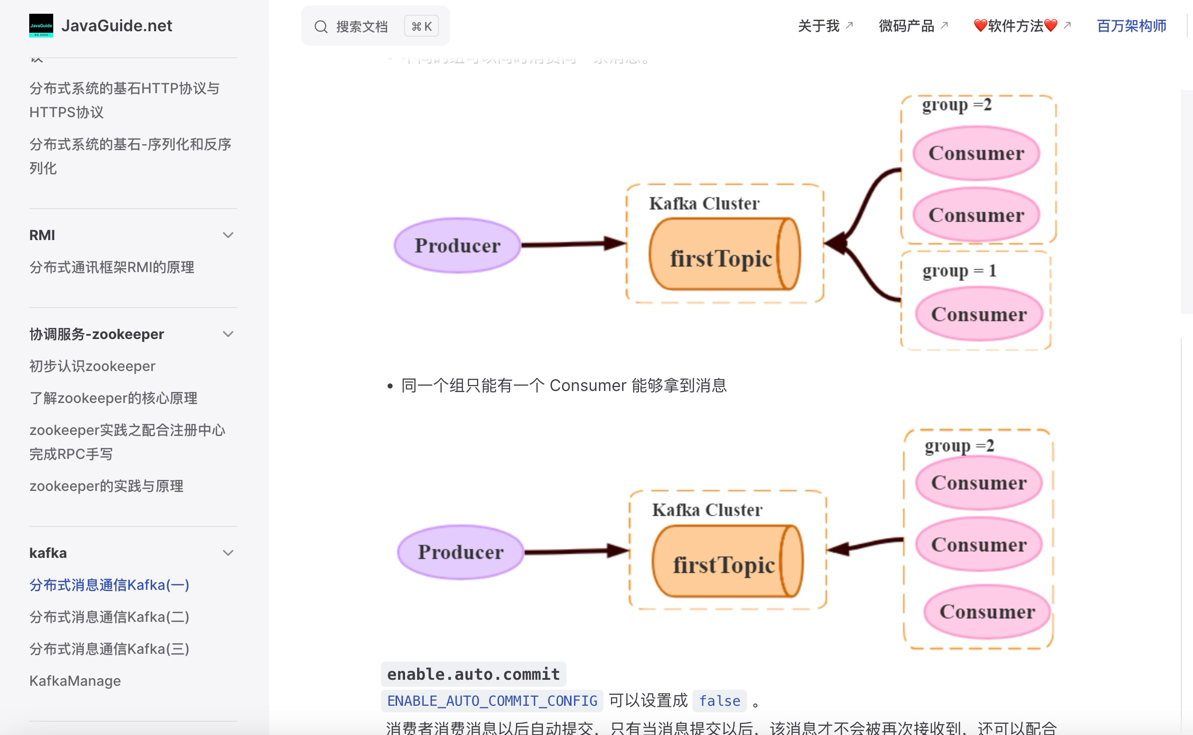Click the ⌘K shortcut badge
This screenshot has width=1193, height=735.
click(422, 27)
